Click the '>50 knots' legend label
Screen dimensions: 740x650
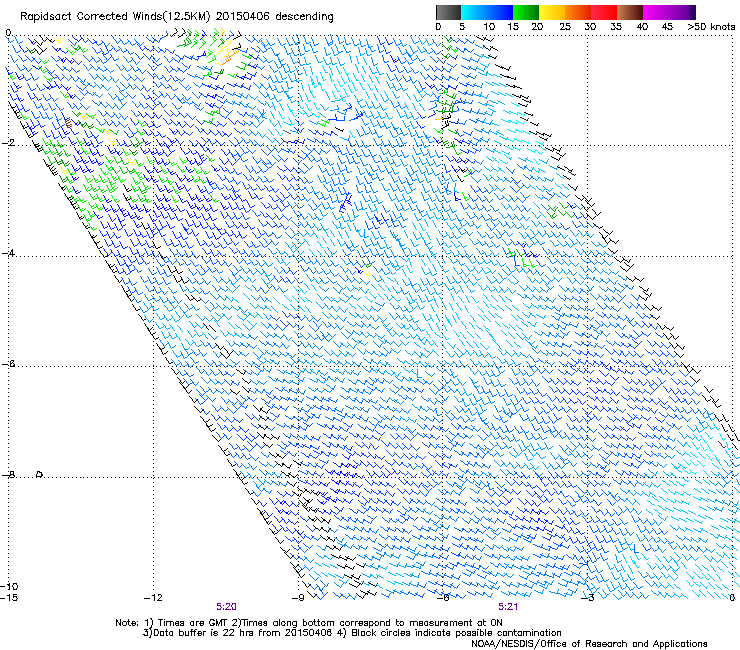(711, 27)
